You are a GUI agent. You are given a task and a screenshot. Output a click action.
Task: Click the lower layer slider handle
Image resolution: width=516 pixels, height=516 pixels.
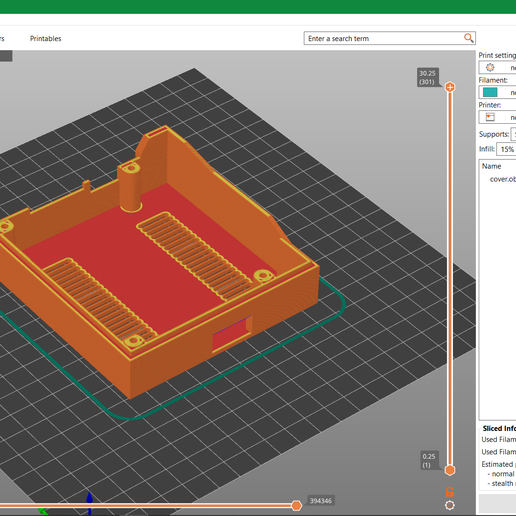point(450,470)
